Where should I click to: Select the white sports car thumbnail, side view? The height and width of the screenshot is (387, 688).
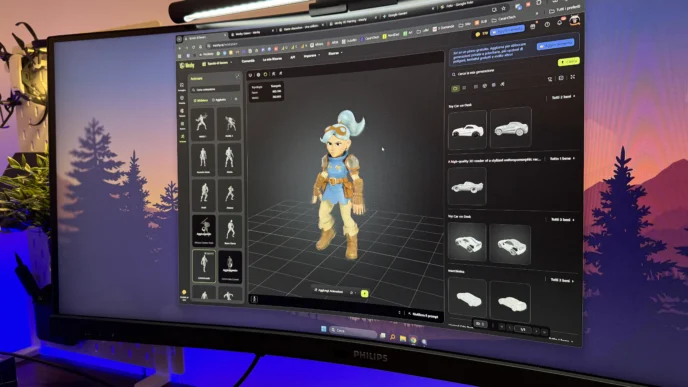tap(467, 129)
